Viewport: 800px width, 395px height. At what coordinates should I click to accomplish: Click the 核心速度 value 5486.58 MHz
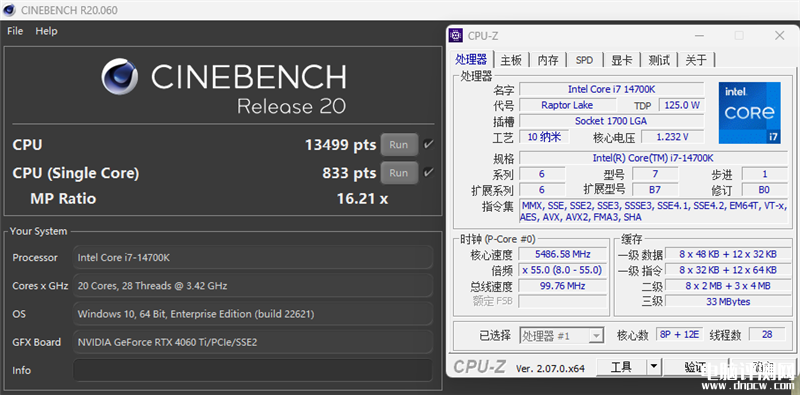click(563, 254)
